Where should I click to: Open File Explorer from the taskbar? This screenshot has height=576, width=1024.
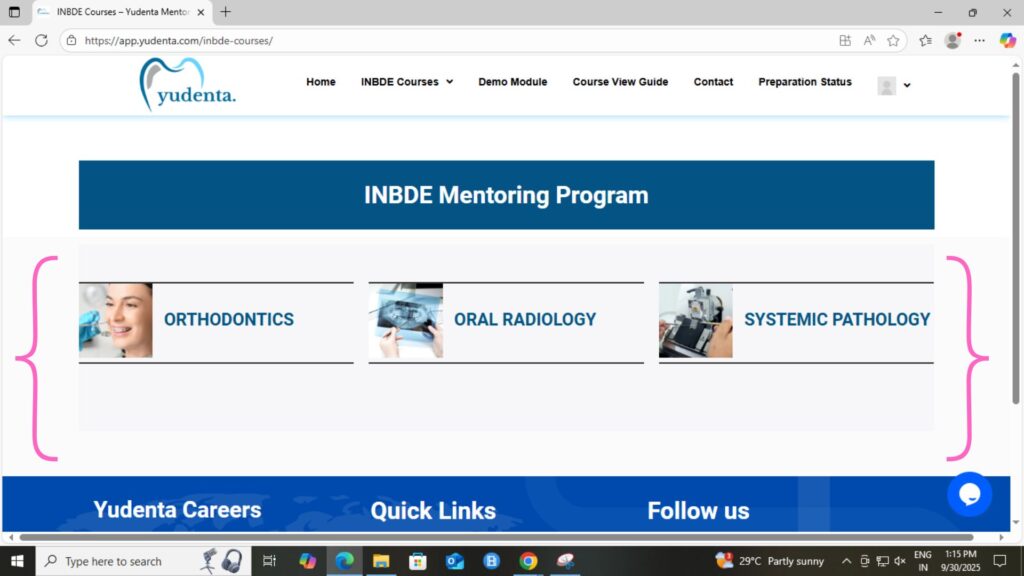pyautogui.click(x=381, y=561)
